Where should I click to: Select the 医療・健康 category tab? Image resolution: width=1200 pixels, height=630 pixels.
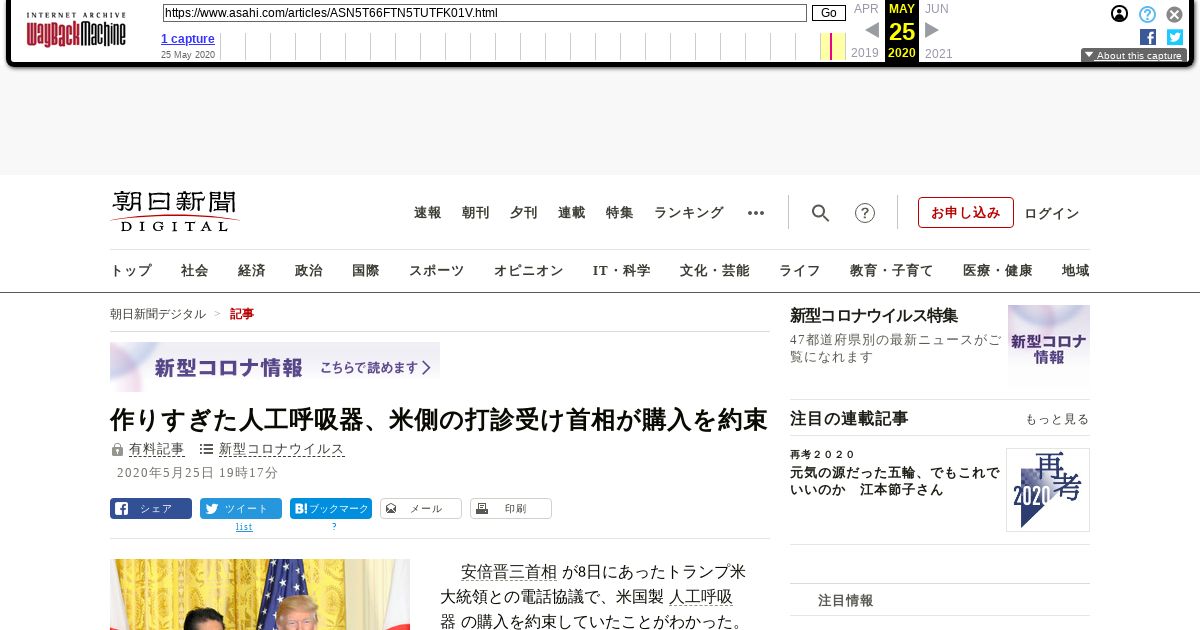pyautogui.click(x=998, y=271)
